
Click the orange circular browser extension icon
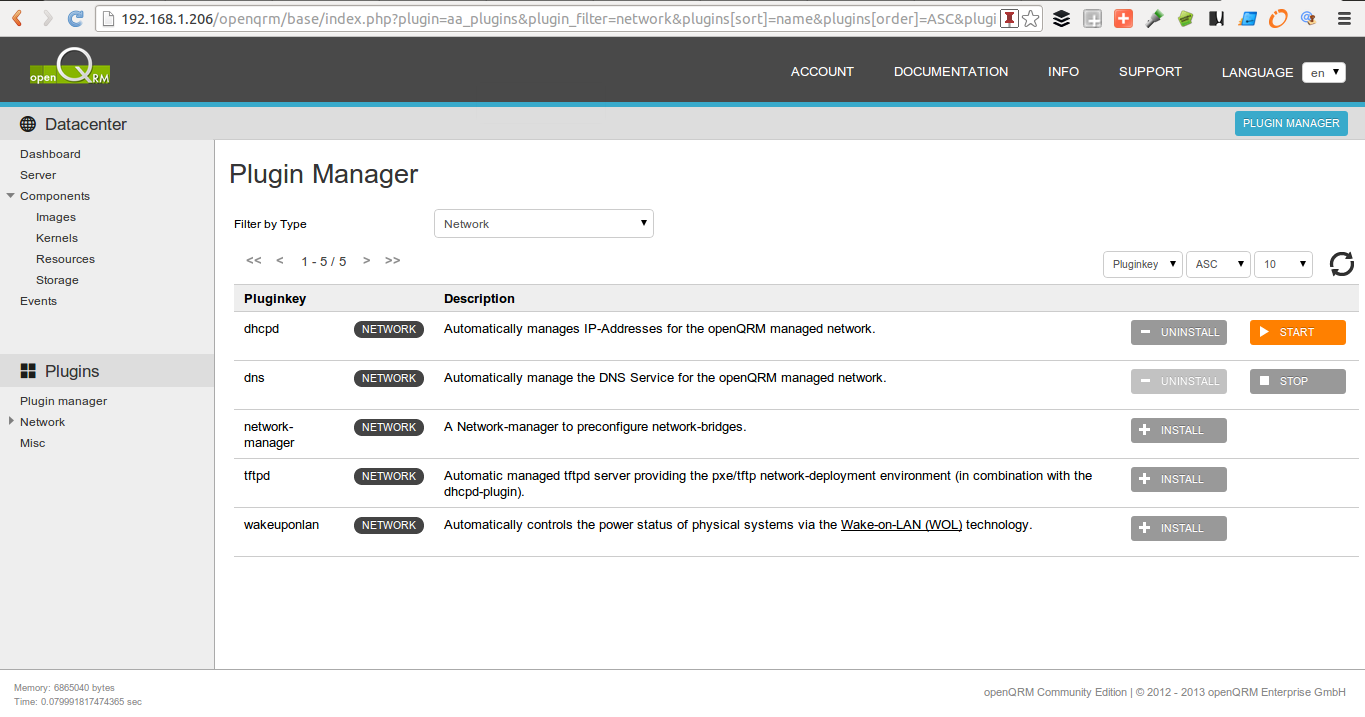1278,18
